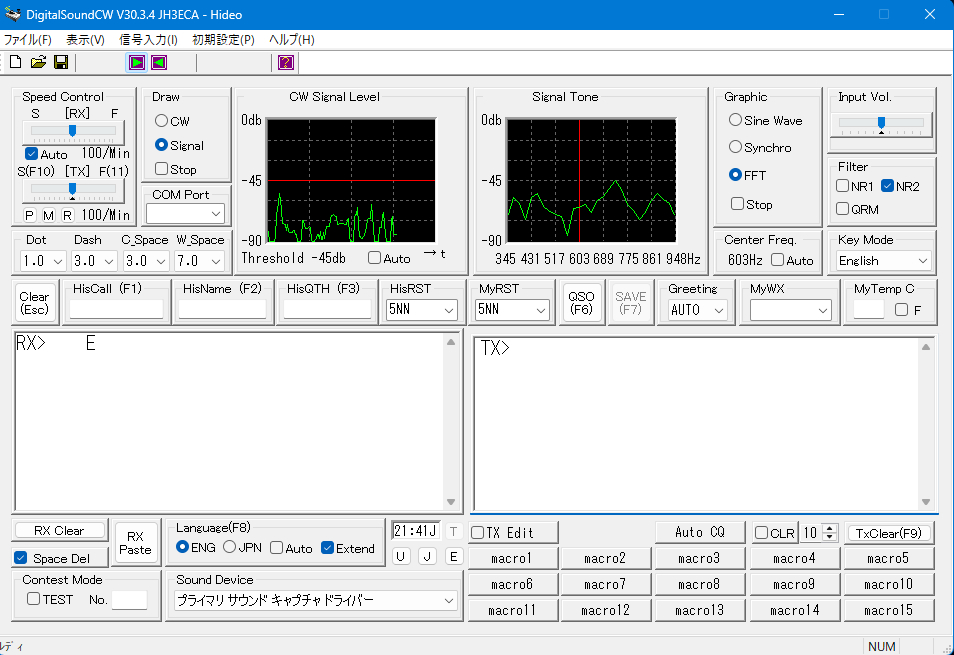This screenshot has height=655, width=954.
Task: Click the small P button under TX speed
Action: [29, 215]
